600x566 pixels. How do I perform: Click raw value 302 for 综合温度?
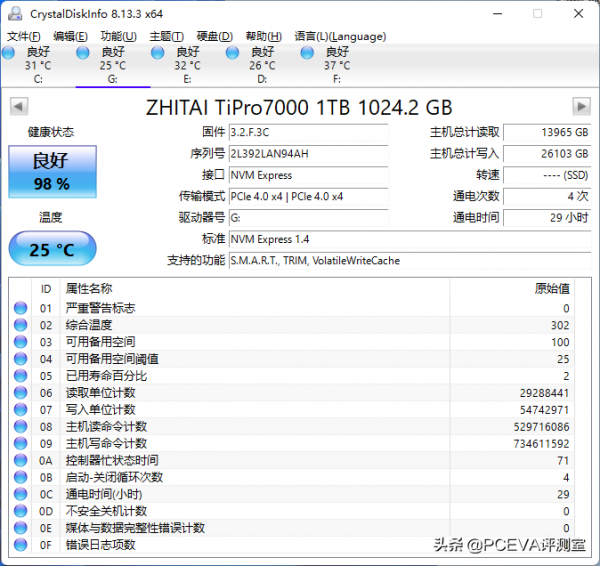pyautogui.click(x=560, y=325)
